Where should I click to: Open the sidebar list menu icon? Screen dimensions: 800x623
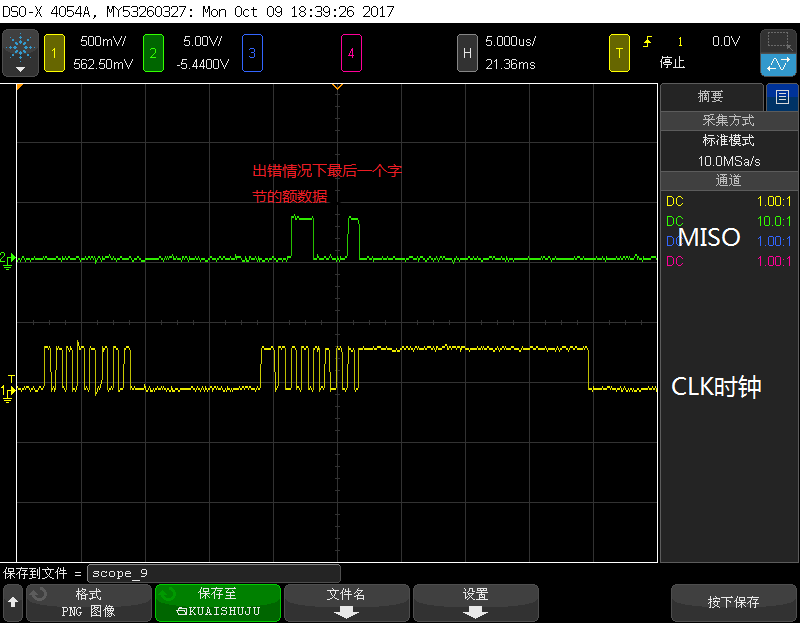[782, 97]
